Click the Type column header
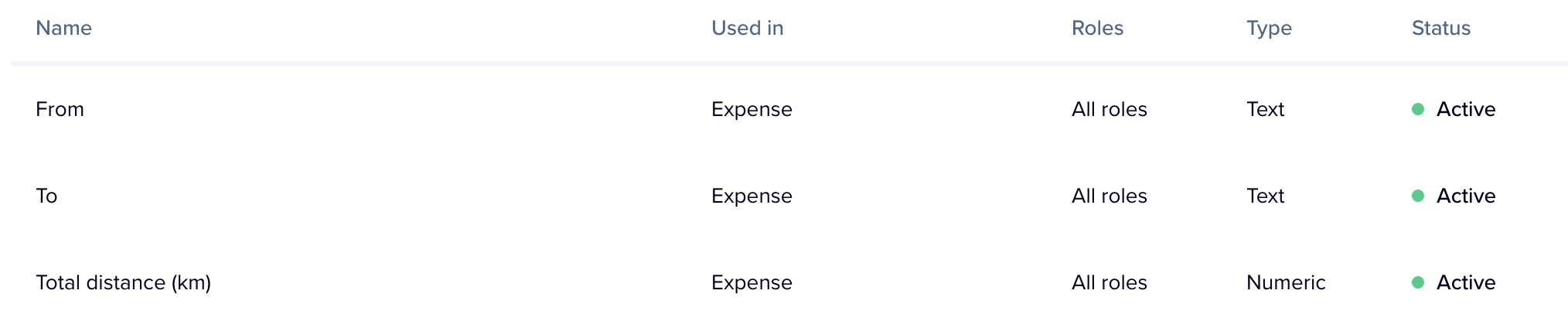The width and height of the screenshot is (1568, 328). click(x=1269, y=28)
